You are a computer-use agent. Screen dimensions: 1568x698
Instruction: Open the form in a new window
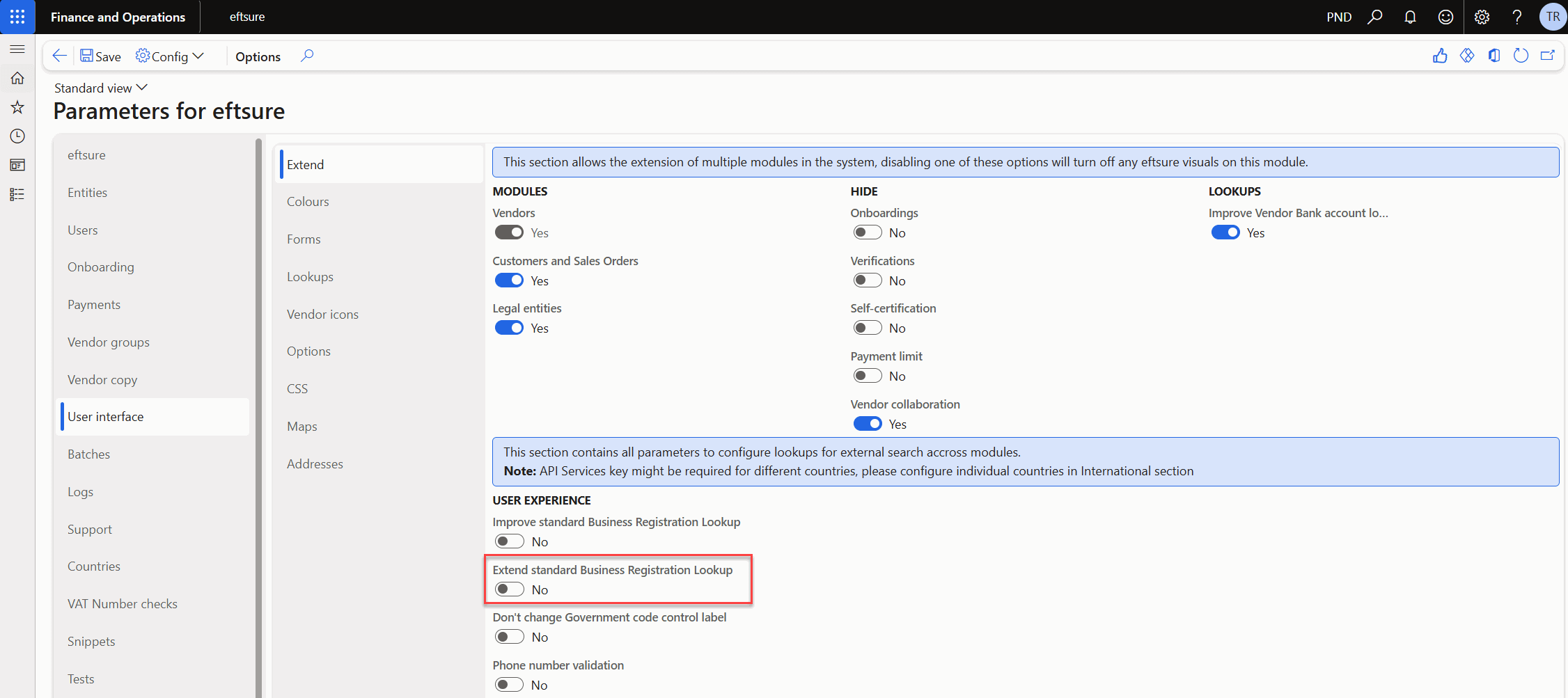1548,56
